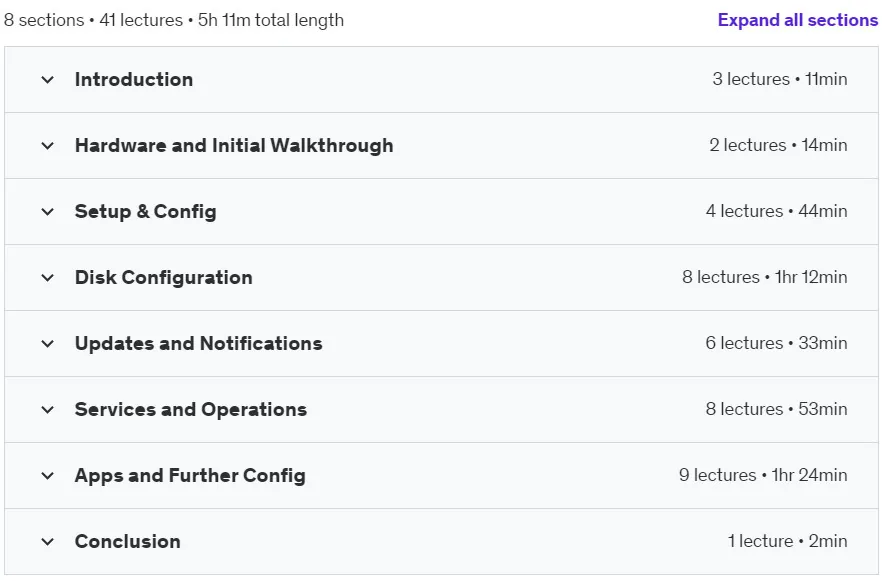This screenshot has height=581, width=882.
Task: Click Expand all sections link
Action: [x=798, y=20]
